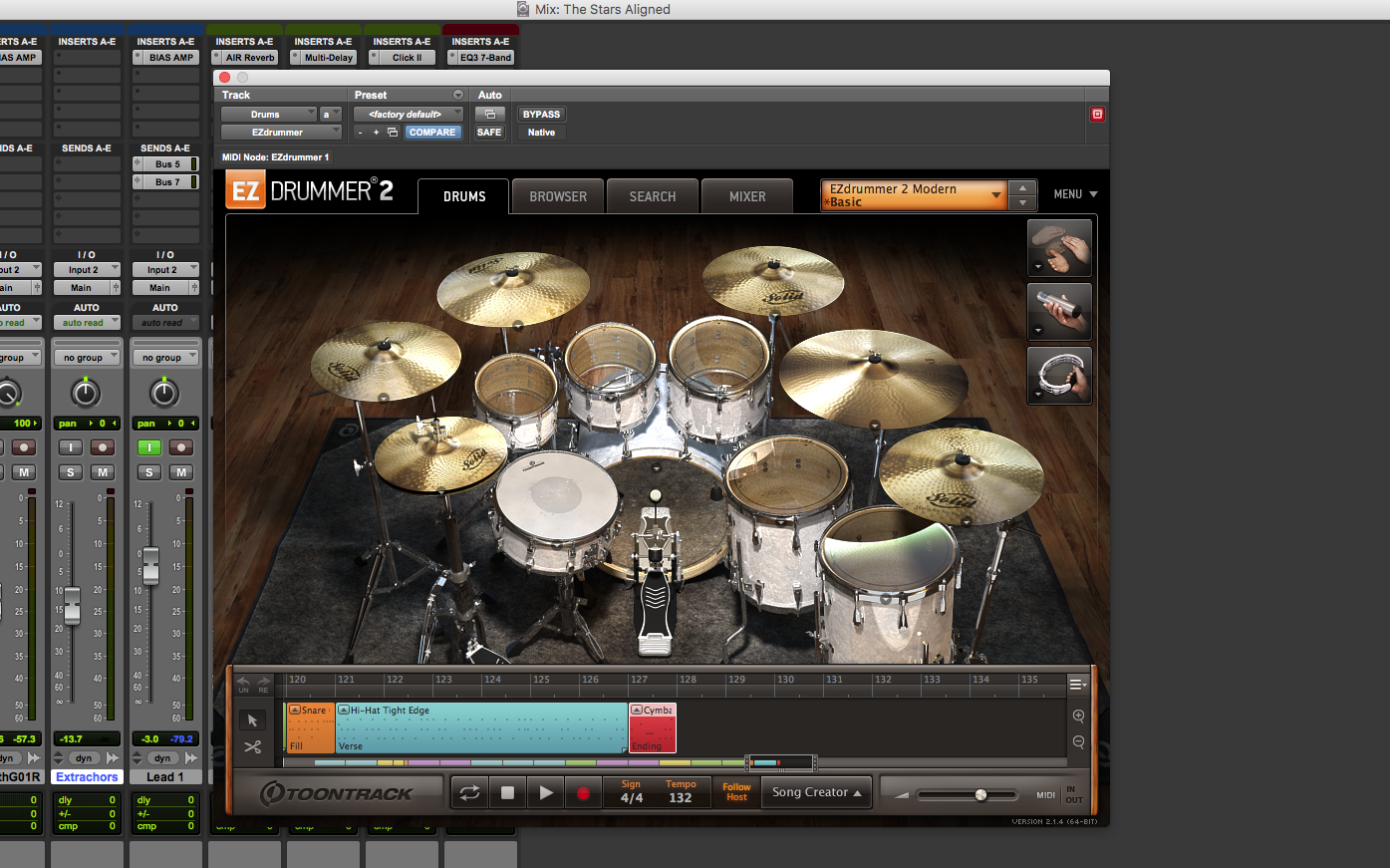Open the Click II insert

point(402,58)
